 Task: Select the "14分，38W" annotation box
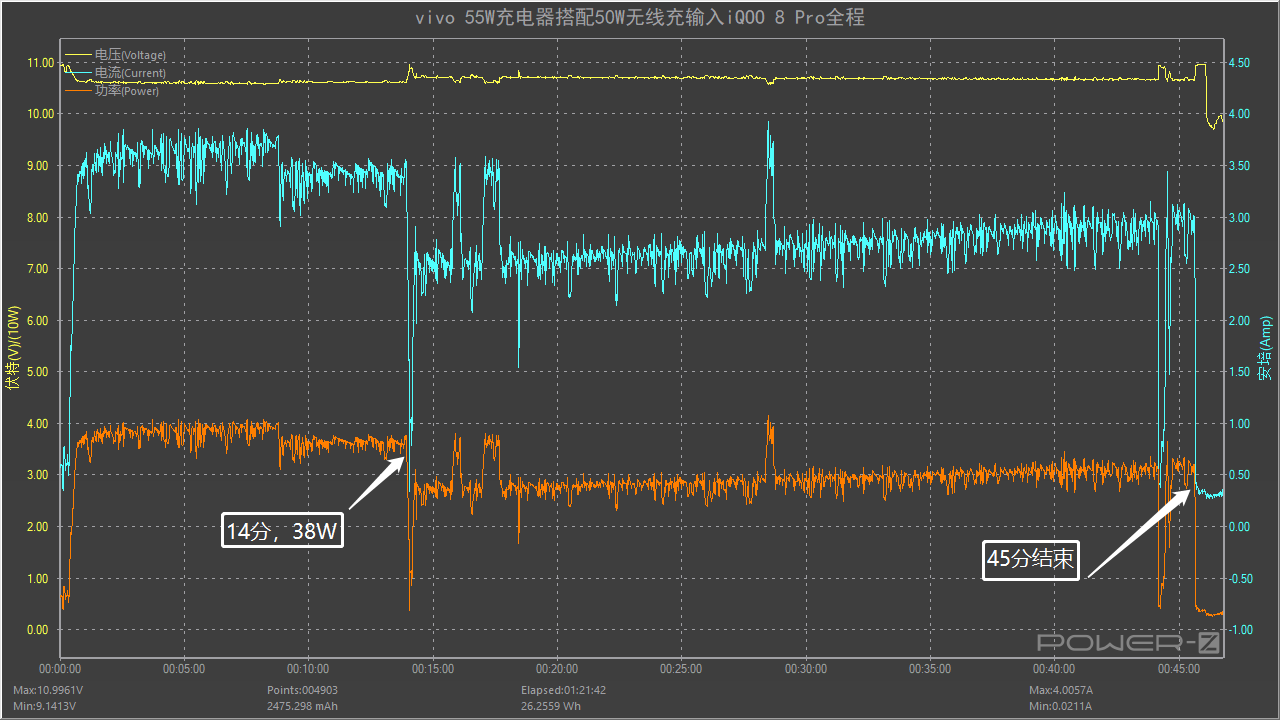coord(283,531)
